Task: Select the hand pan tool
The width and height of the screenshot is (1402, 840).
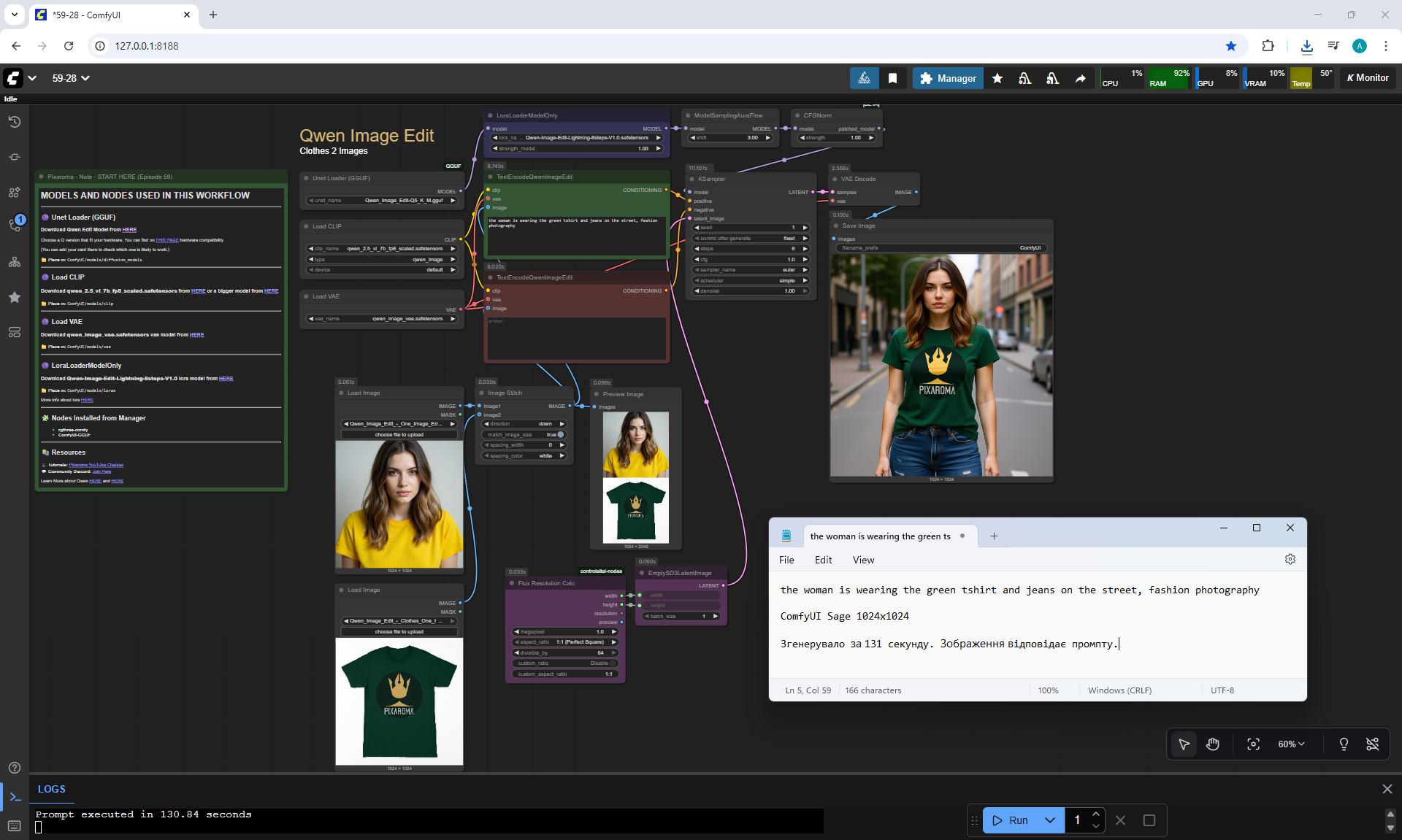Action: (1213, 744)
